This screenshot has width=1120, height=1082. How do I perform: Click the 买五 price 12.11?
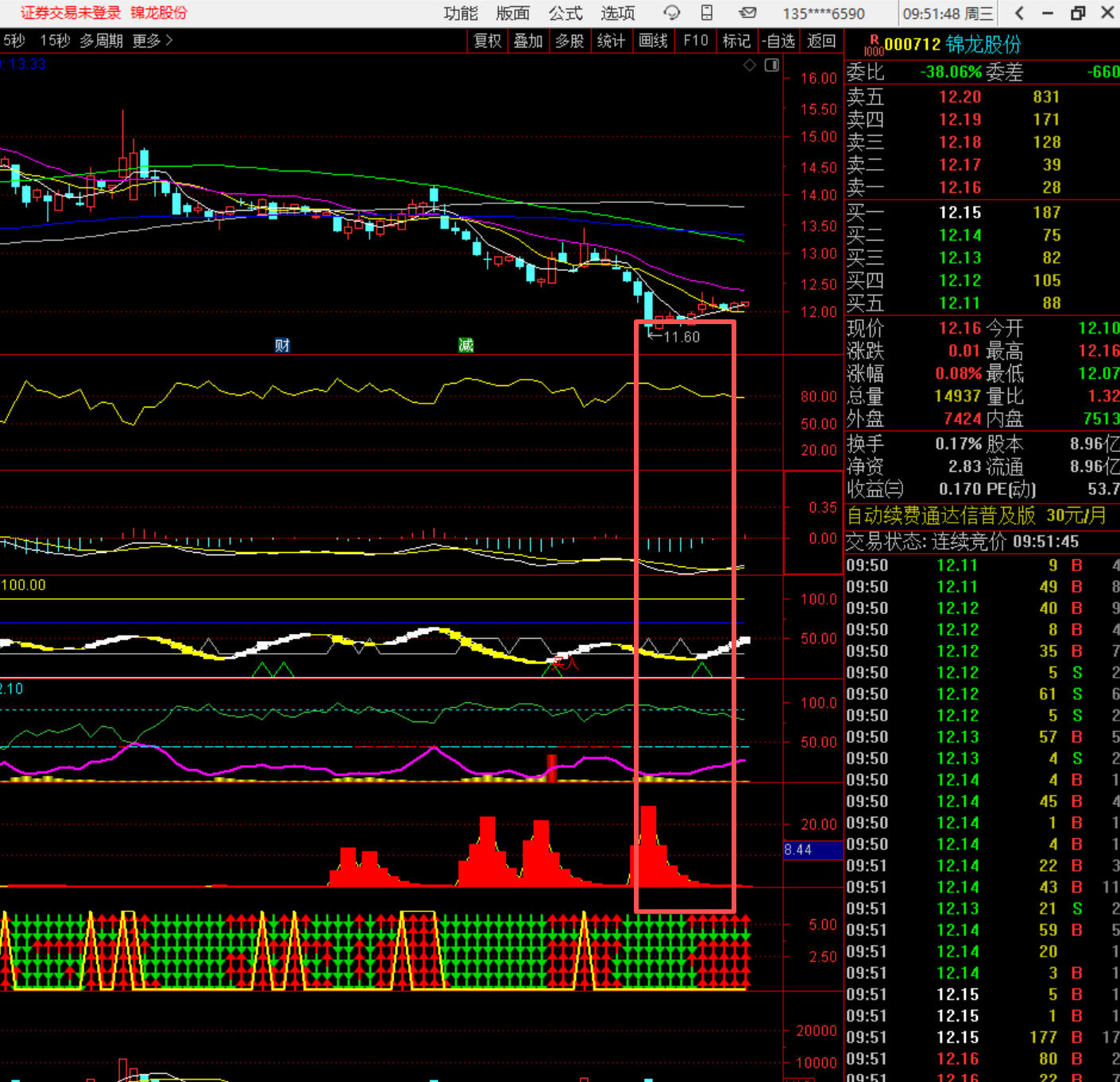(960, 303)
